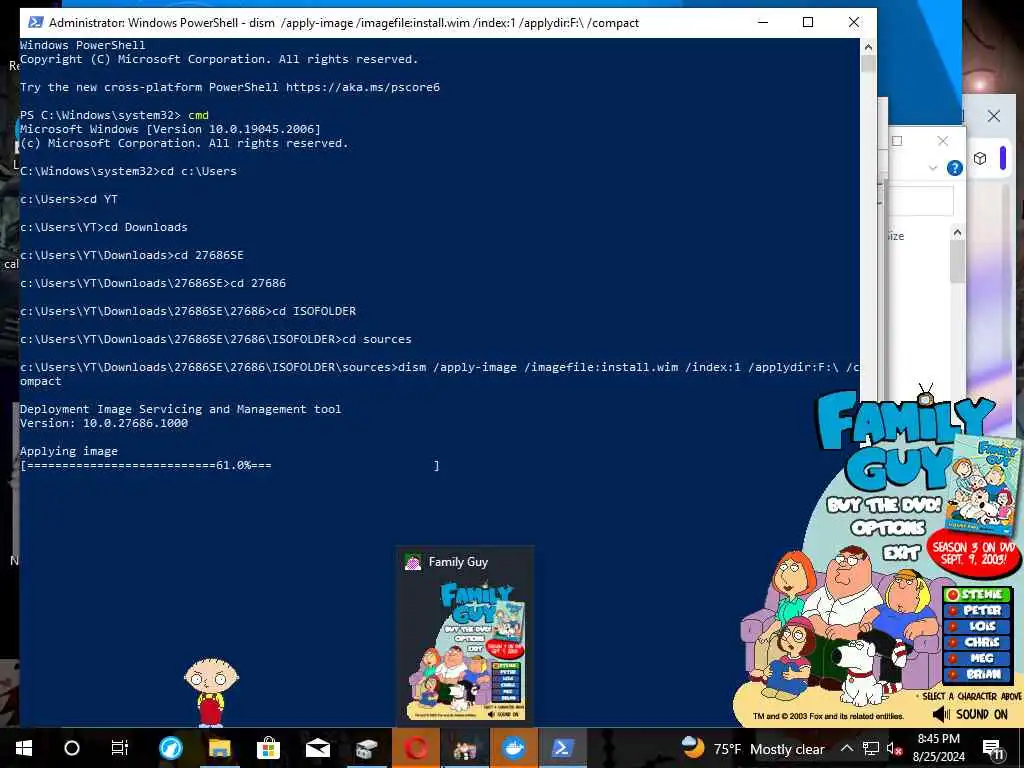
Task: Click the 3D cube icon in background window
Action: [x=980, y=158]
